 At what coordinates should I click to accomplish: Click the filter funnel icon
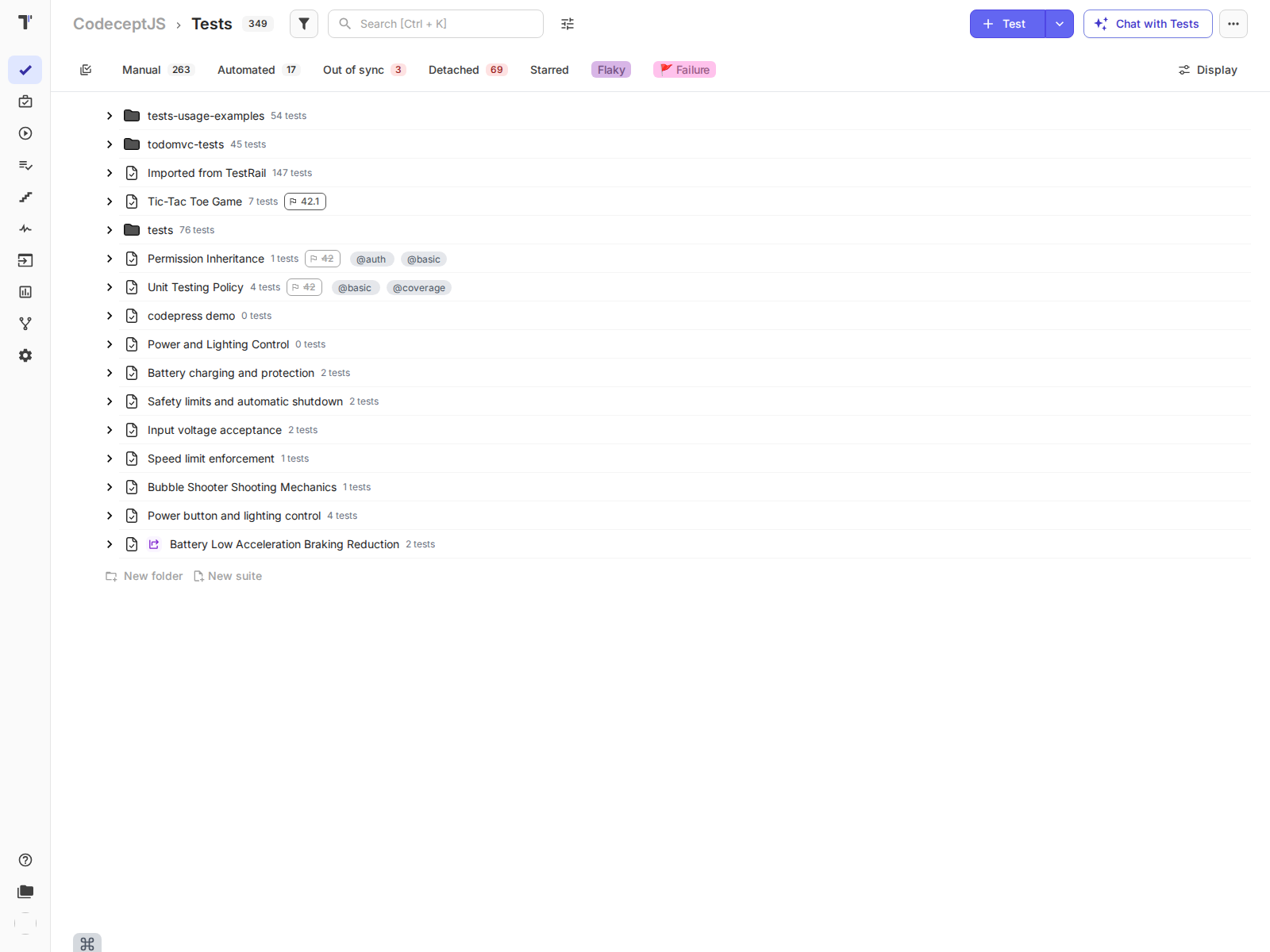(304, 24)
